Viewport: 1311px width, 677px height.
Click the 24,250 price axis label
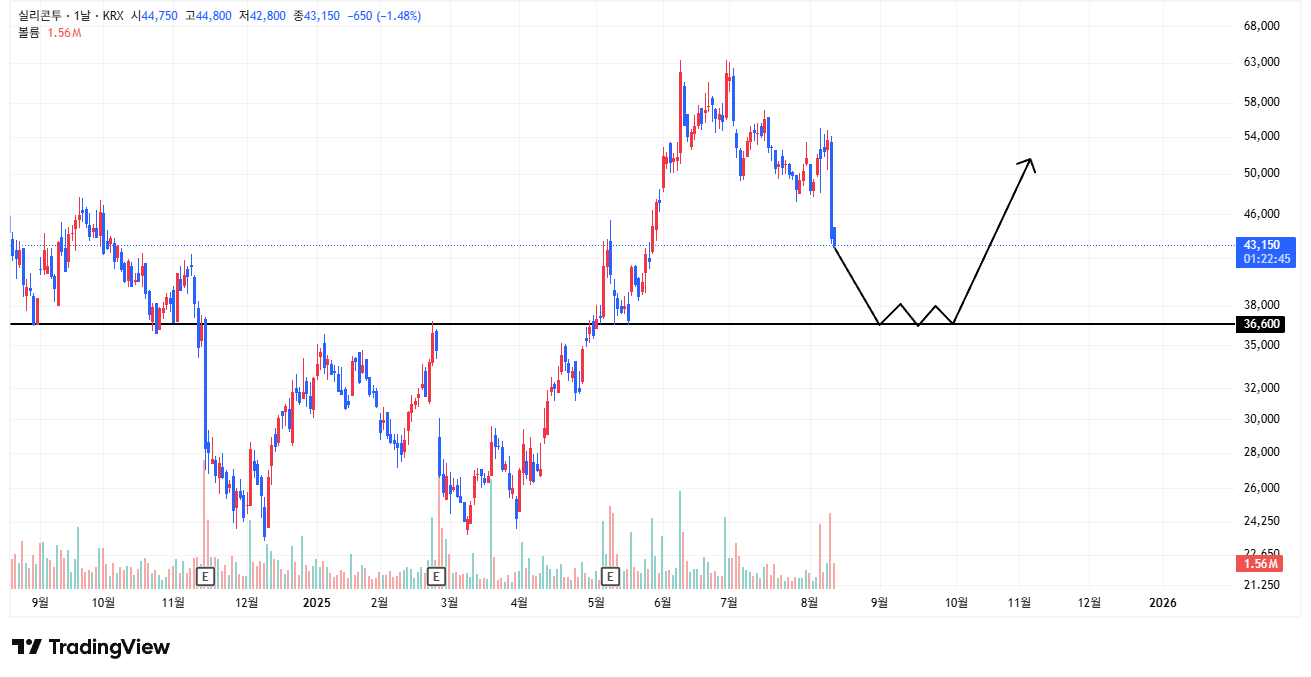(1262, 521)
